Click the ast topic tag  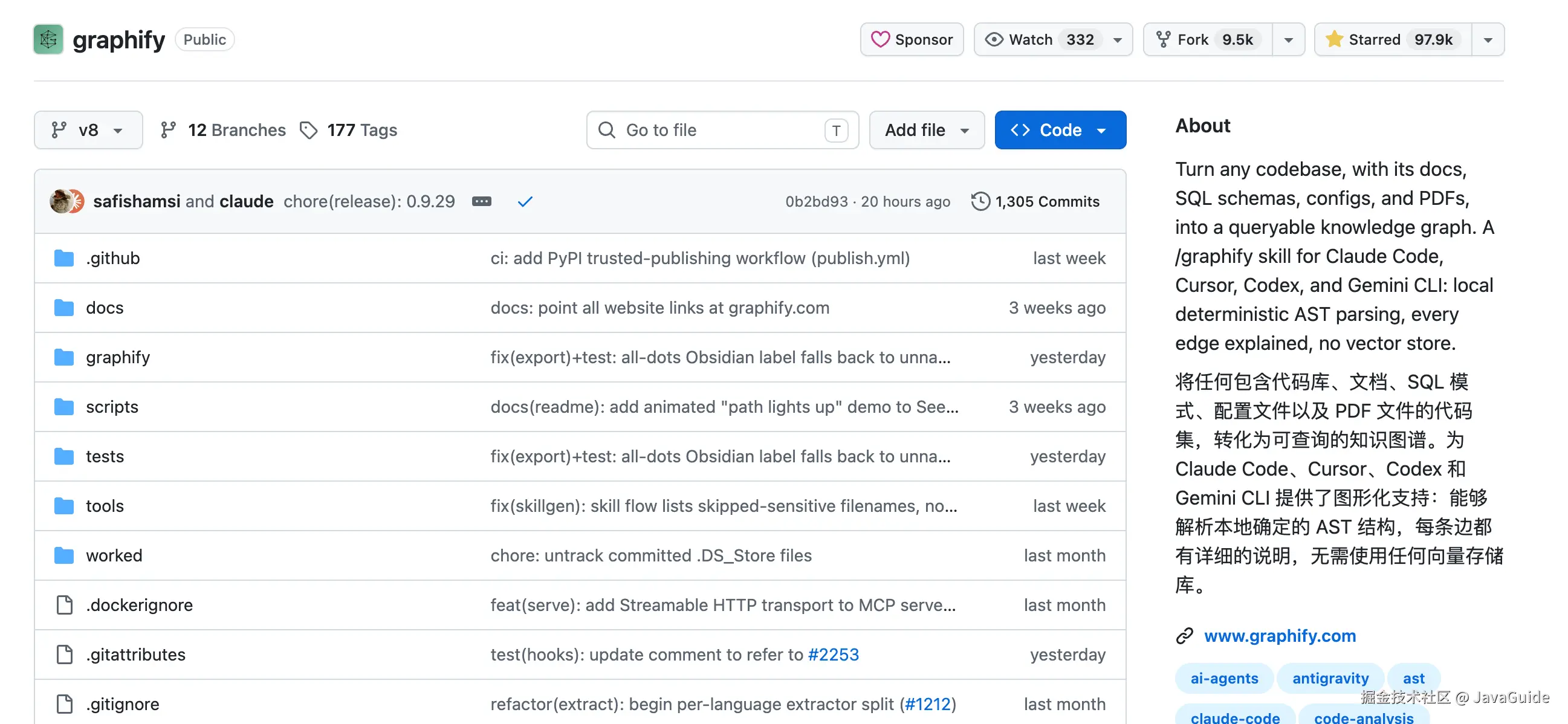click(1413, 678)
